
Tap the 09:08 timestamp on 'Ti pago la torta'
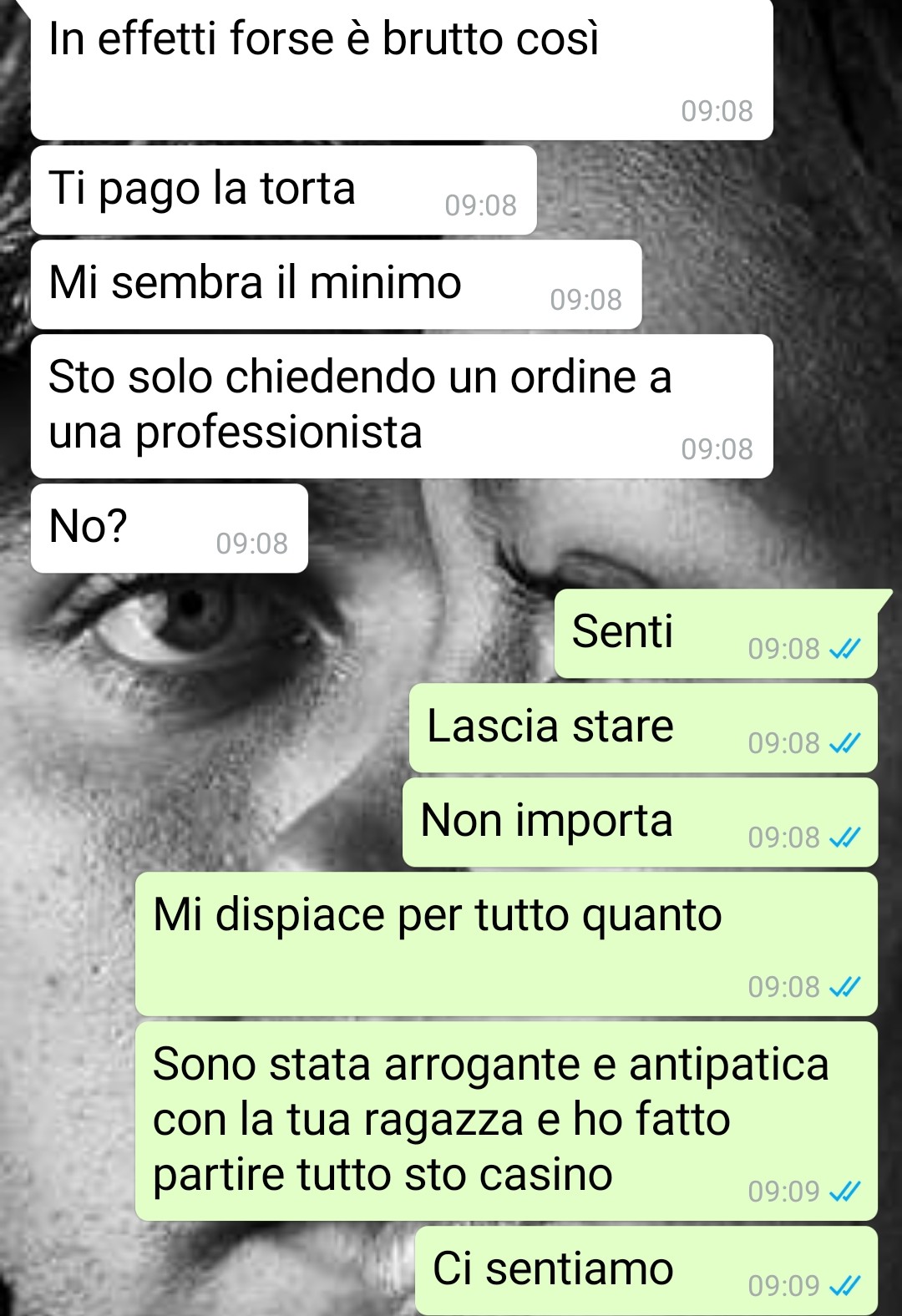coord(481,205)
